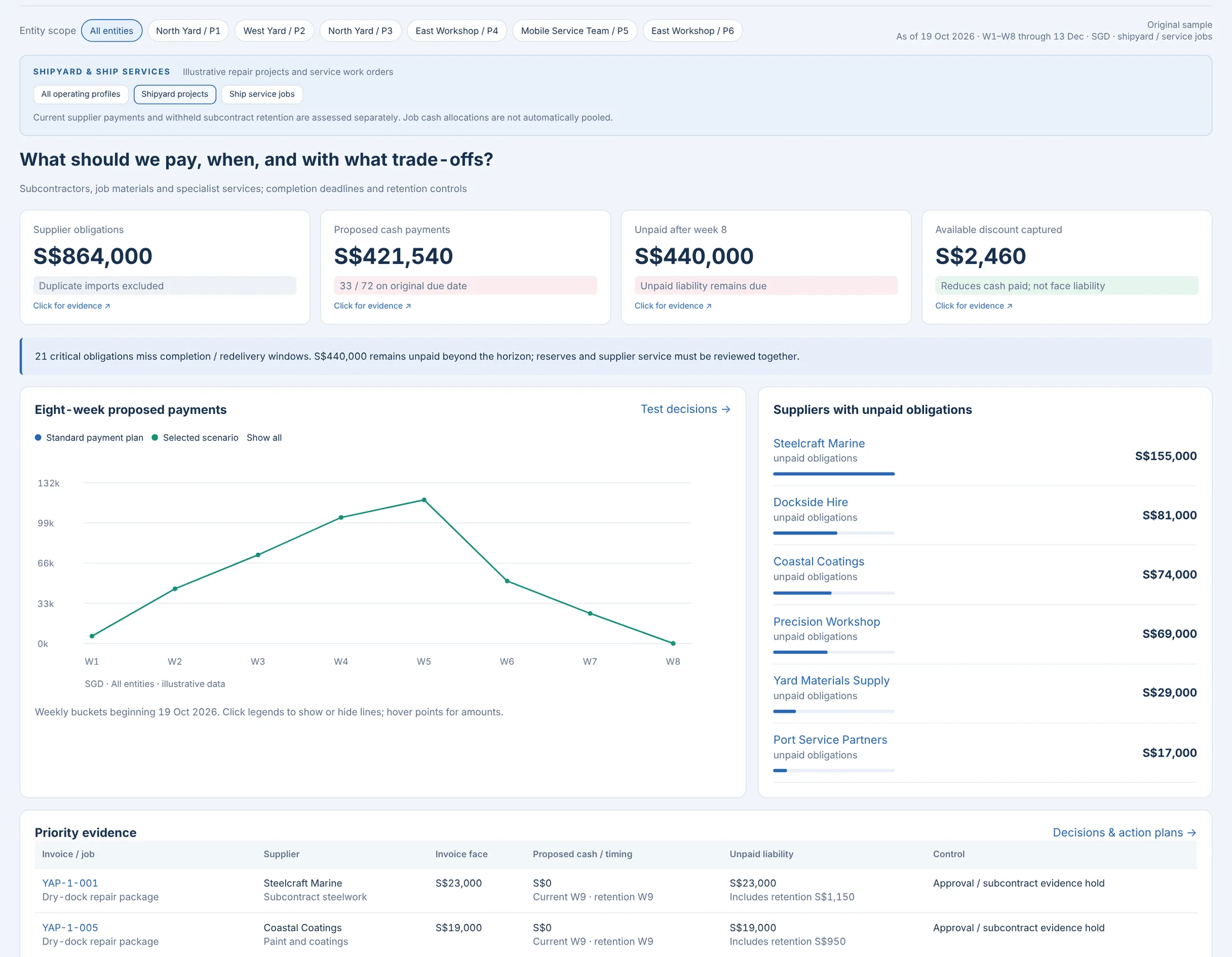Click Steelcraft Marine unpaid progress bar
1232x957 pixels.
tap(834, 474)
